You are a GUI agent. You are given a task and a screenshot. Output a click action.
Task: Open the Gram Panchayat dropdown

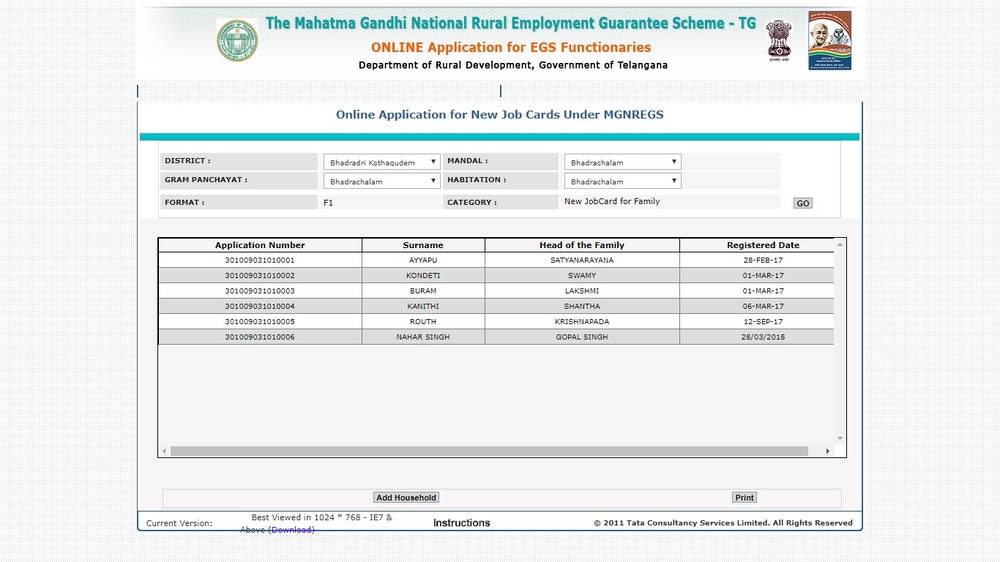(382, 181)
